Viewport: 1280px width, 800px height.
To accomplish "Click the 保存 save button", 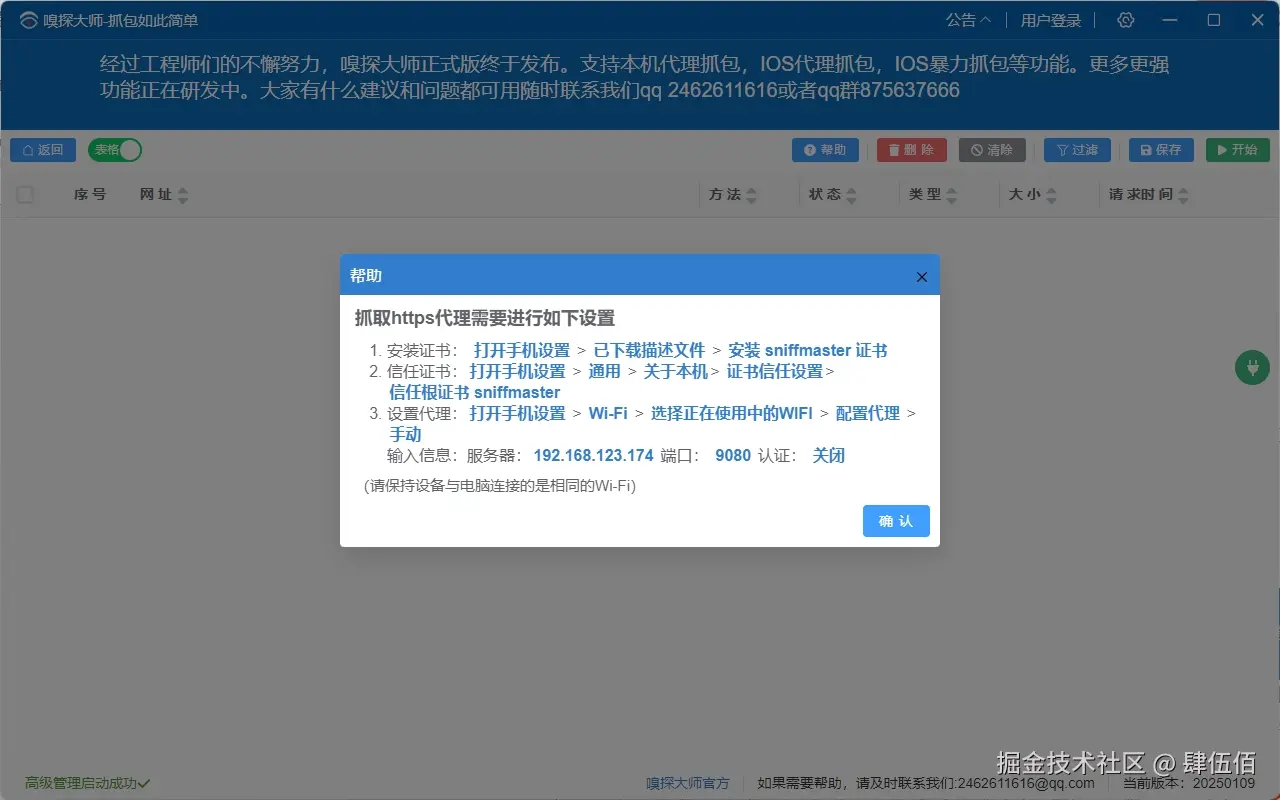I will 1161,150.
